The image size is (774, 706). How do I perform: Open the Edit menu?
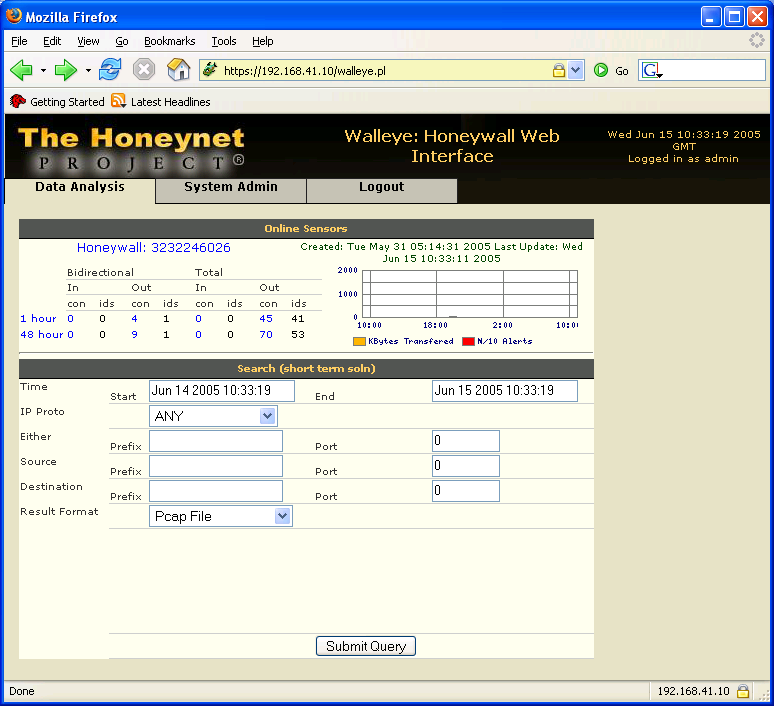click(x=52, y=41)
